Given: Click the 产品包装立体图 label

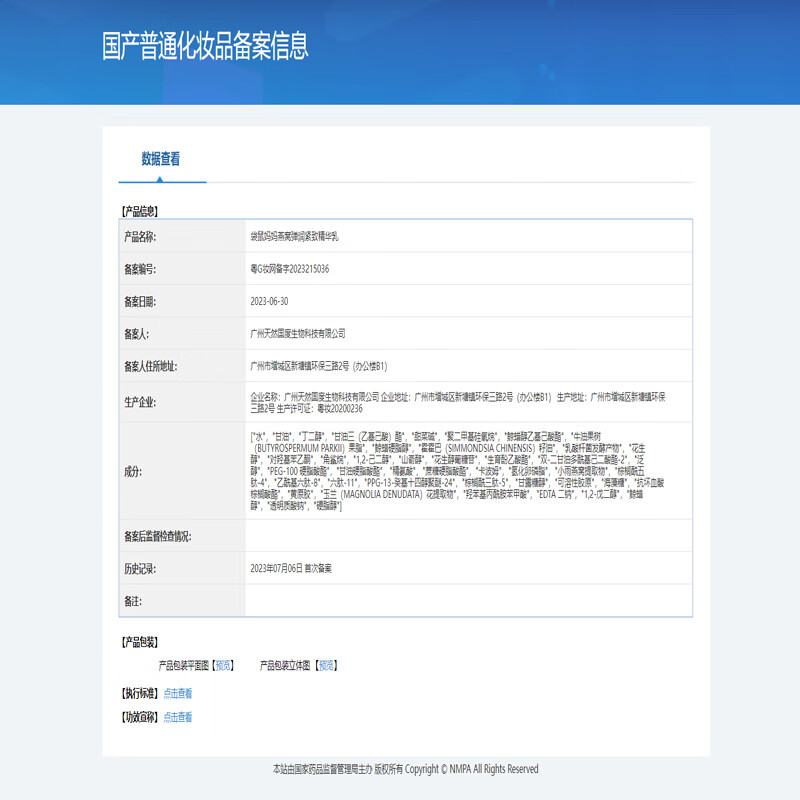Looking at the screenshot, I should click(x=285, y=665).
